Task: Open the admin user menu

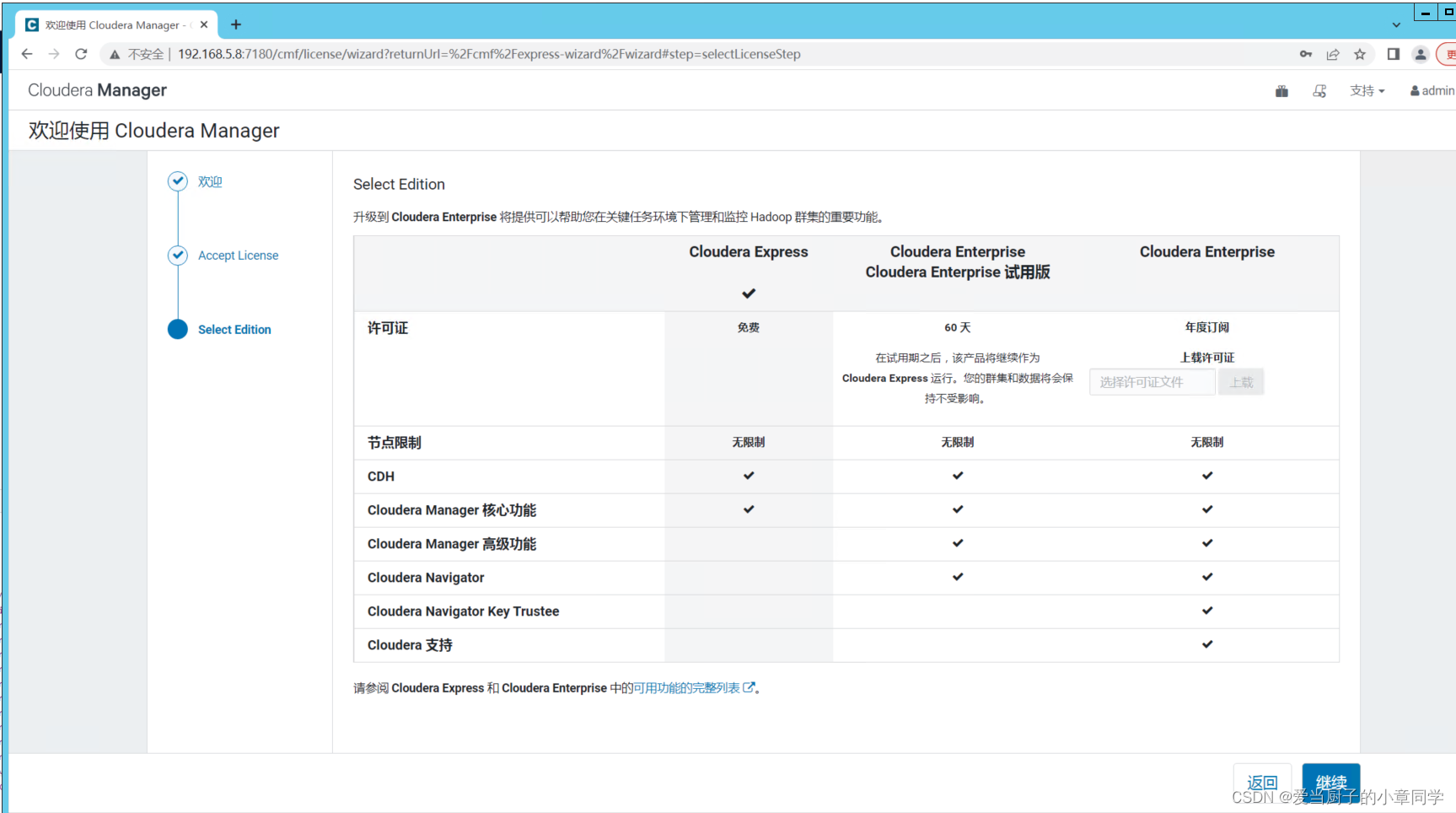Action: tap(1432, 91)
